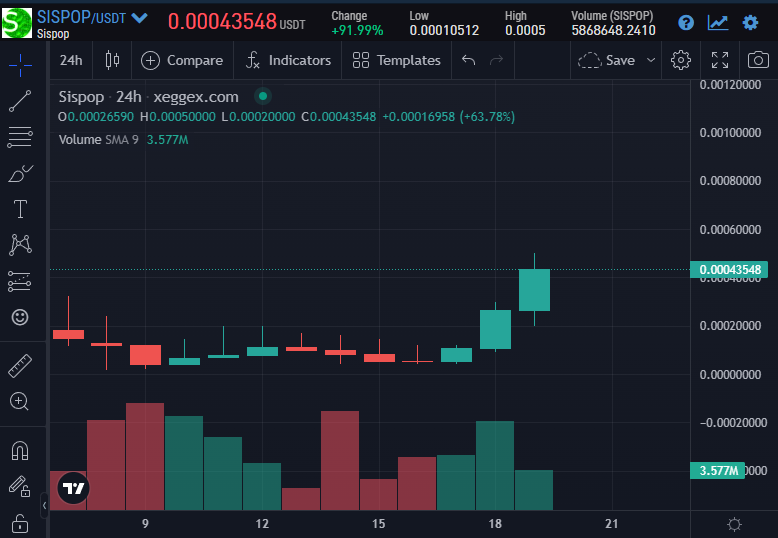Screen dimensions: 778x538
Task: Click the latest green candlestick
Action: (x=534, y=290)
